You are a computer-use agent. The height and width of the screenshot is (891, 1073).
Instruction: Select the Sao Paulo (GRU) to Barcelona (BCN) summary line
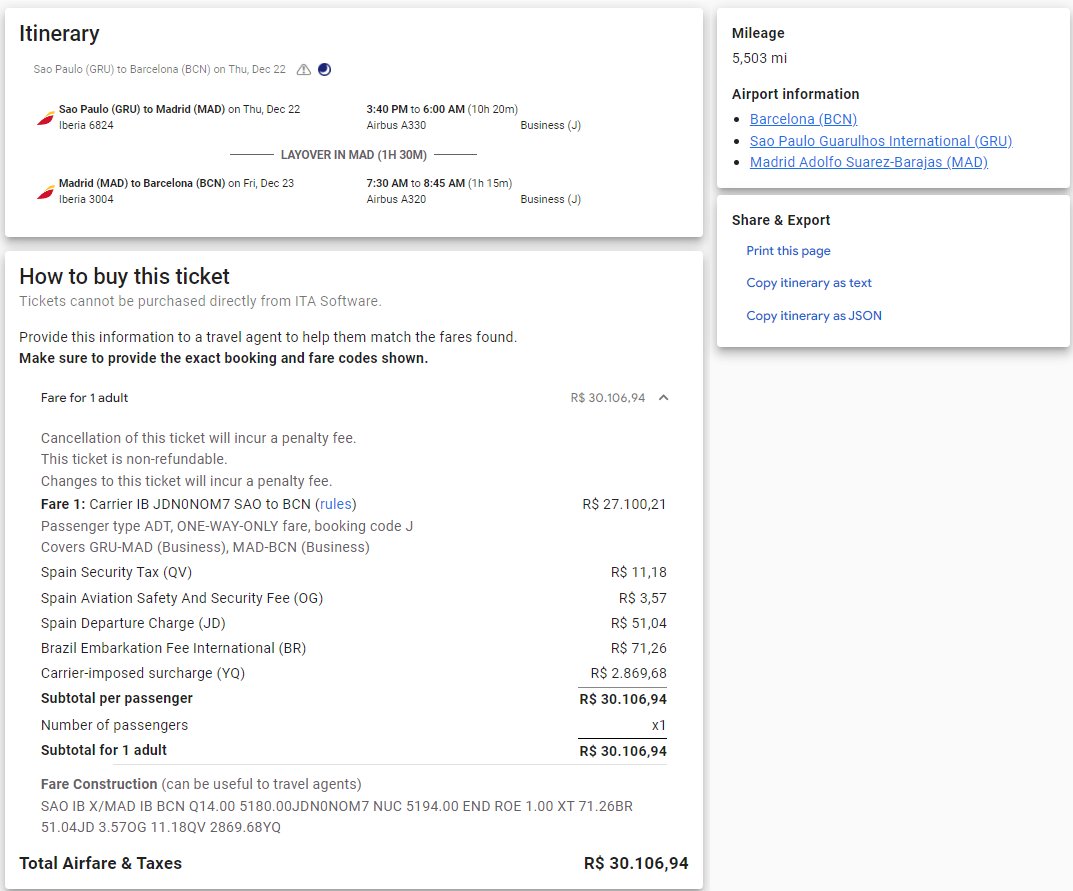click(x=159, y=69)
